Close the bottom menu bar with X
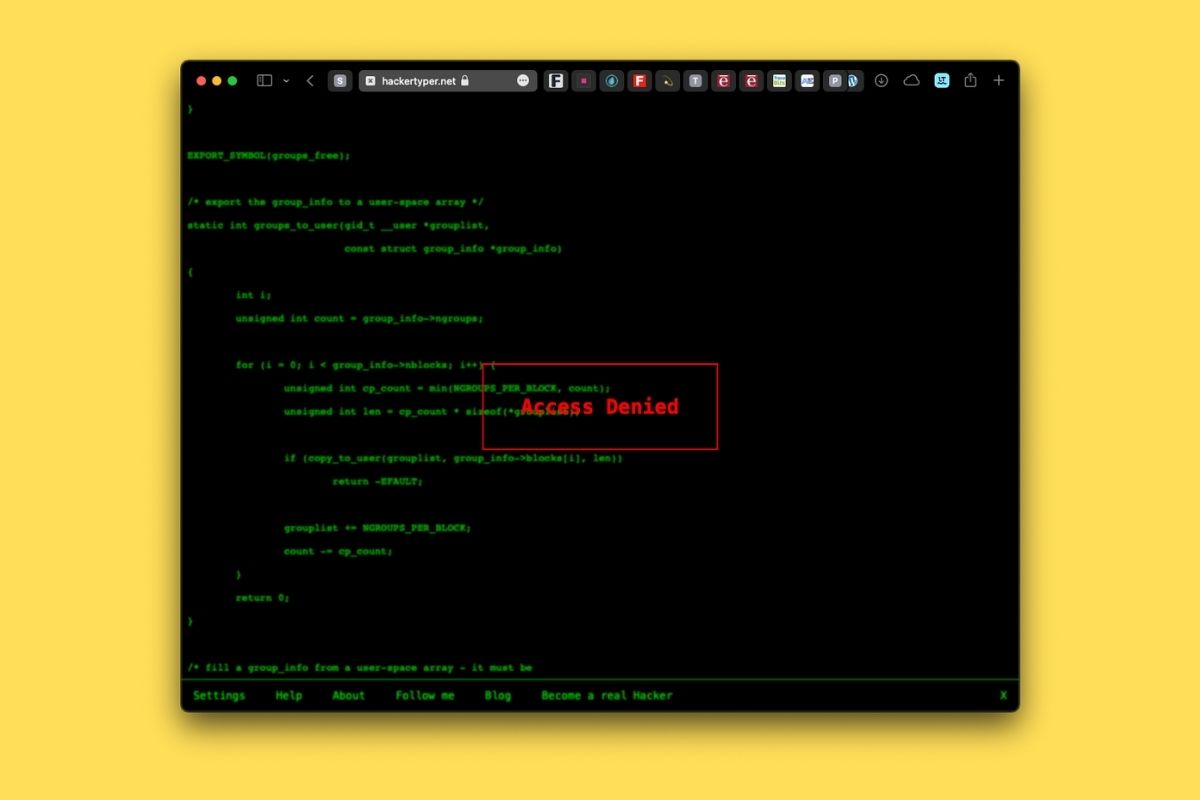This screenshot has height=800, width=1200. click(1003, 695)
